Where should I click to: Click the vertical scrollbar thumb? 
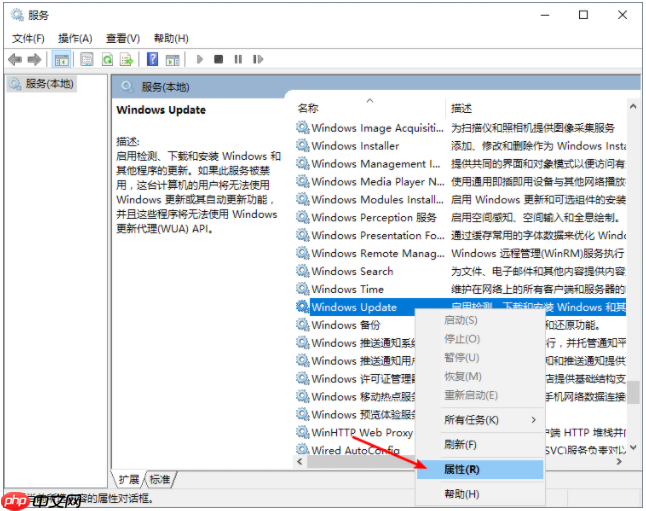point(633,393)
